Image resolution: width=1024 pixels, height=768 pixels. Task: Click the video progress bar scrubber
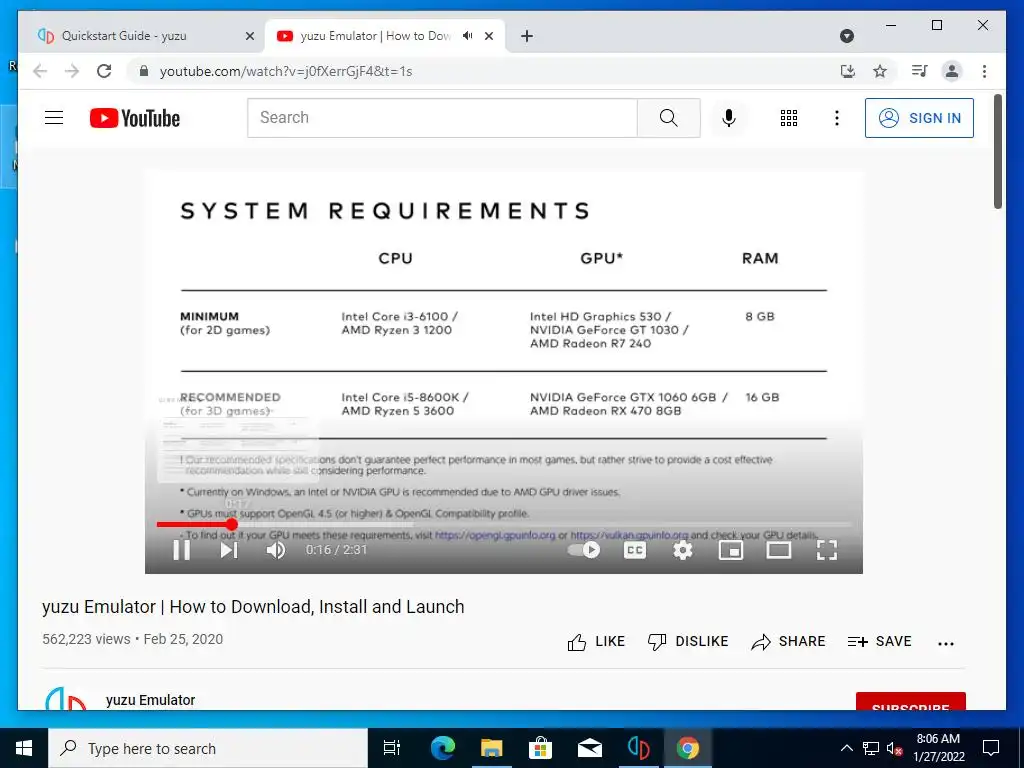coord(232,524)
